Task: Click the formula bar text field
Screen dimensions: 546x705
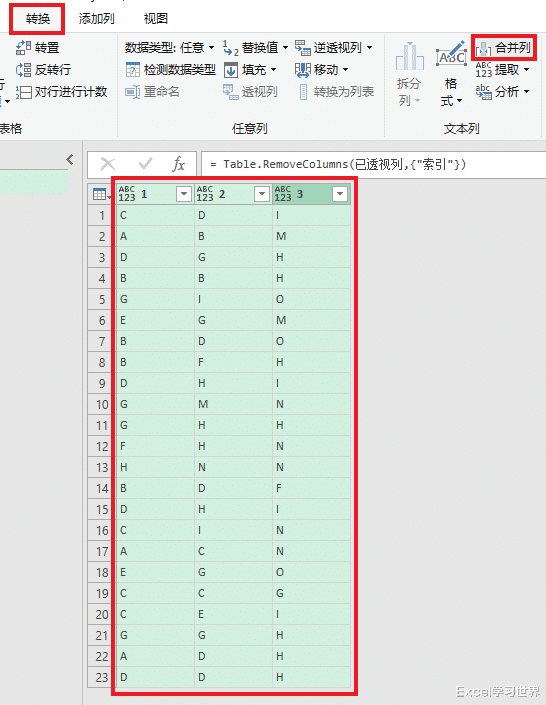Action: click(373, 164)
